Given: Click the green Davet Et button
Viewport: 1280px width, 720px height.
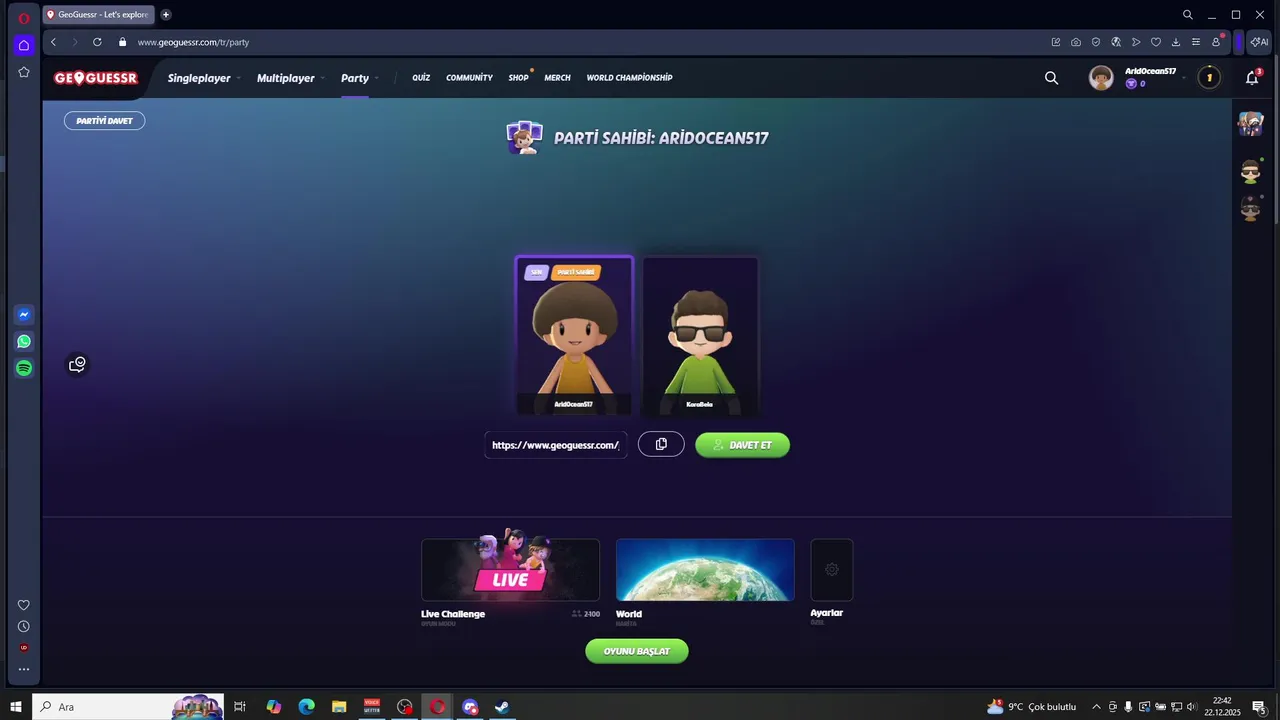Looking at the screenshot, I should (x=742, y=445).
